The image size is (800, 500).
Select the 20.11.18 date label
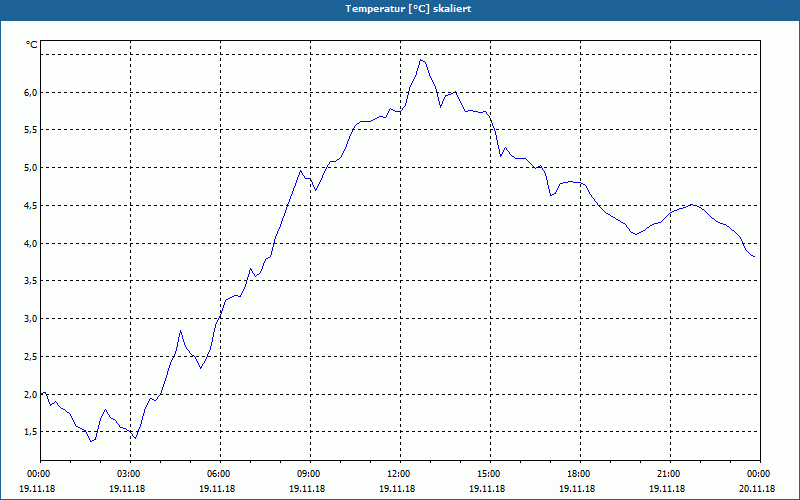pos(757,489)
